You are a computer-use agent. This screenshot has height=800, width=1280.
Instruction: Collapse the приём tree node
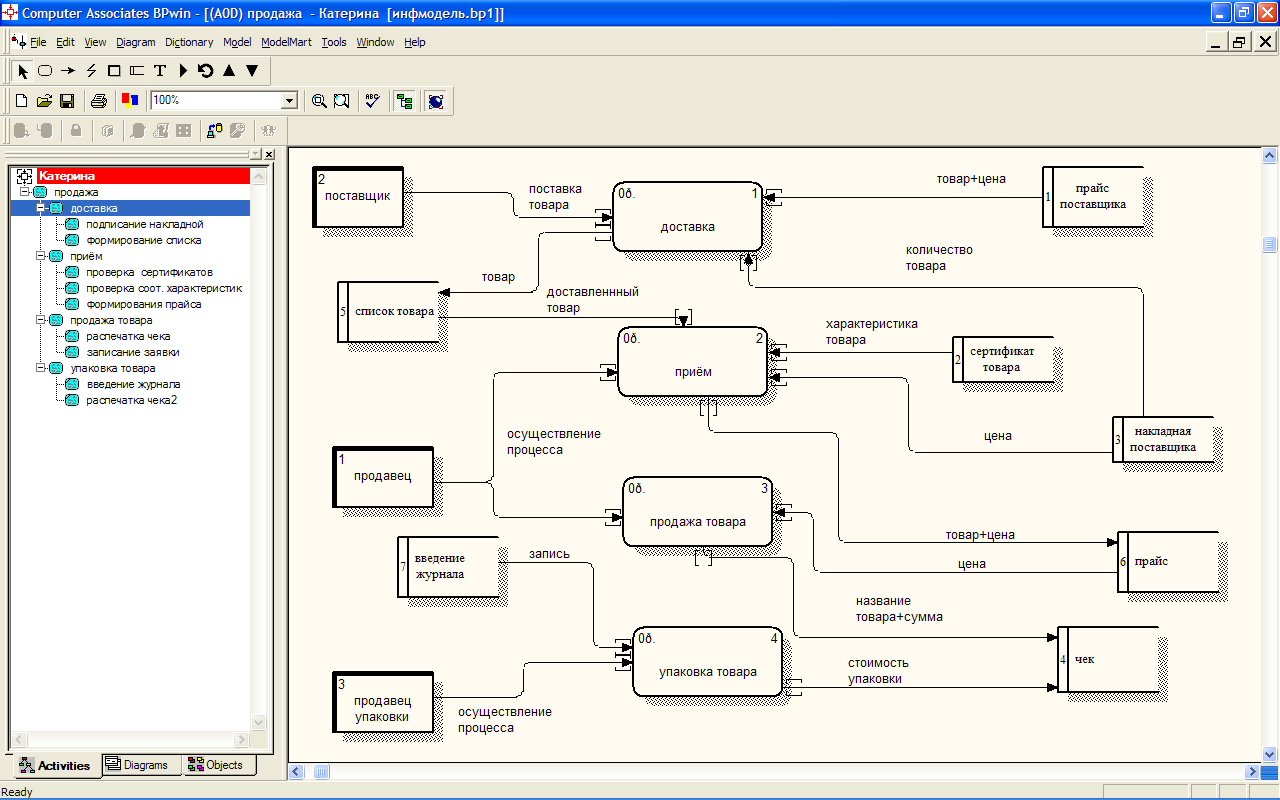(x=41, y=256)
